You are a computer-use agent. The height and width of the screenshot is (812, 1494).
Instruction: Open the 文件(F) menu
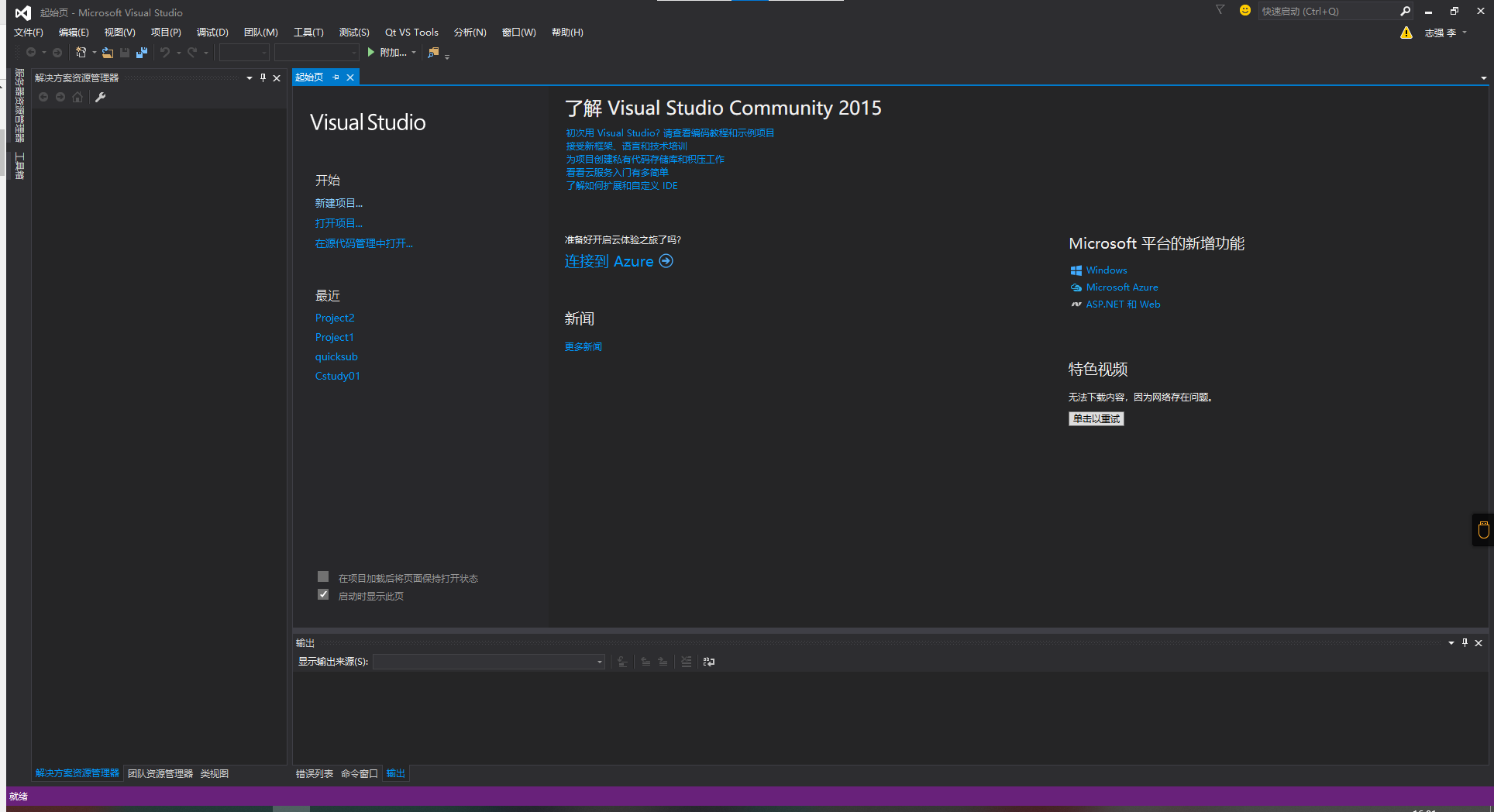pyautogui.click(x=29, y=32)
